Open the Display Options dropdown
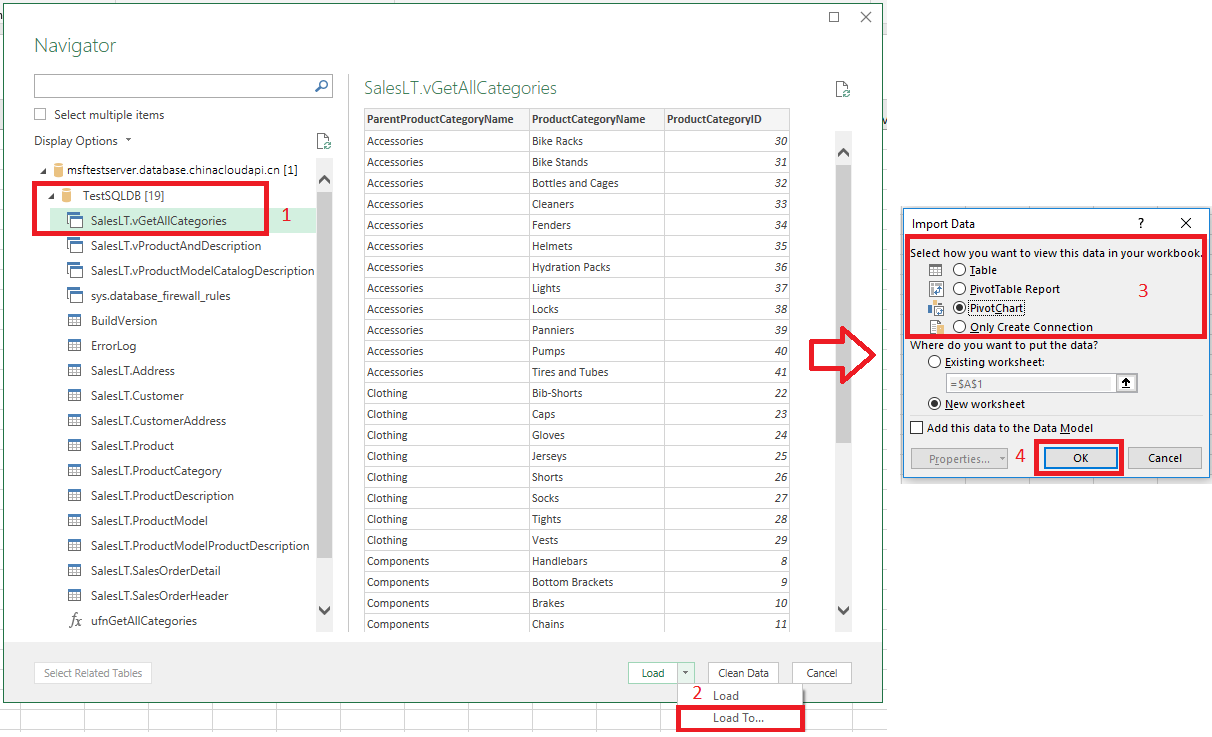This screenshot has height=737, width=1212. (82, 141)
